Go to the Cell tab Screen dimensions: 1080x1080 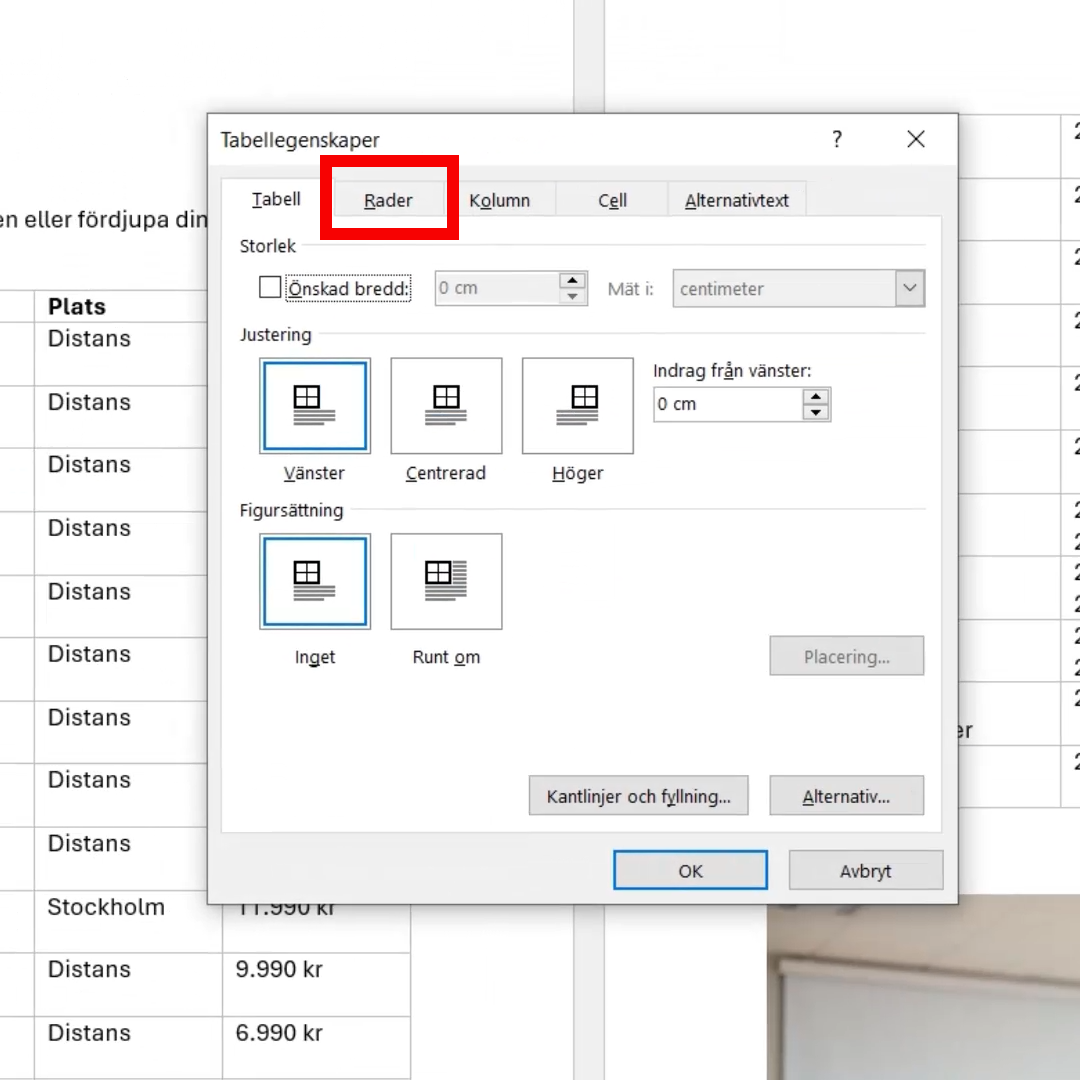pos(612,200)
